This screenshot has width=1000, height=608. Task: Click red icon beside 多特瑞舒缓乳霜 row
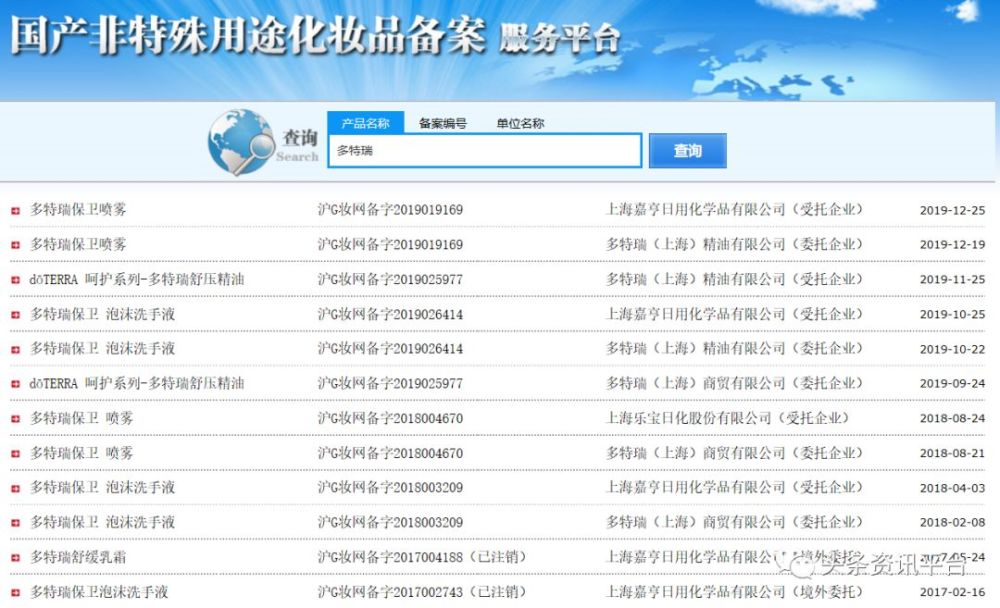pyautogui.click(x=12, y=557)
